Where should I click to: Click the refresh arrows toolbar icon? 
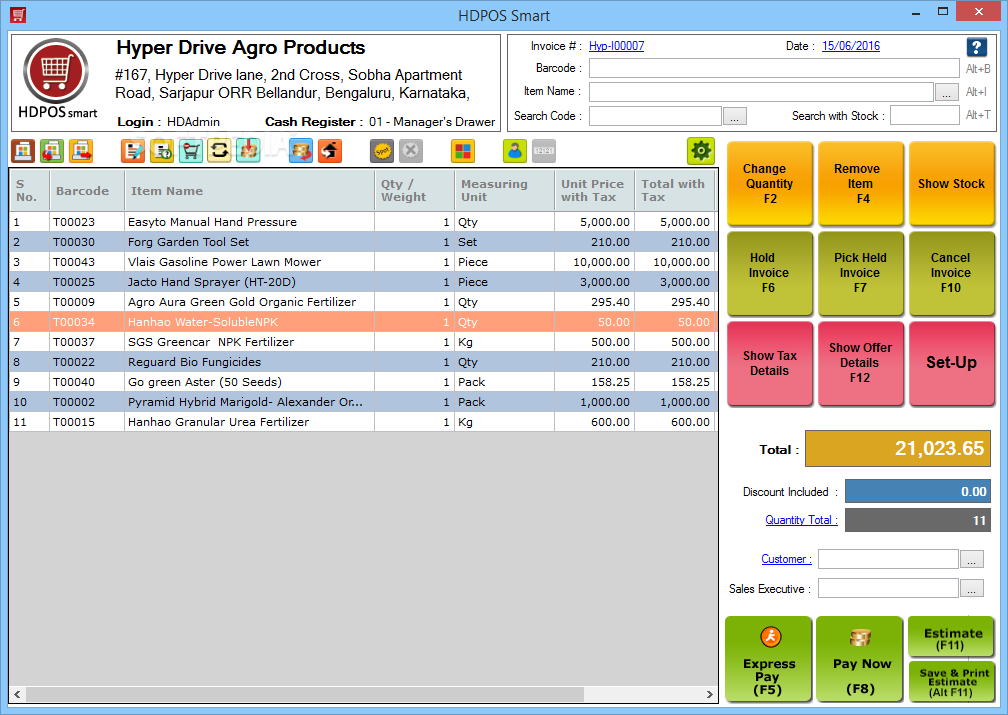[219, 151]
